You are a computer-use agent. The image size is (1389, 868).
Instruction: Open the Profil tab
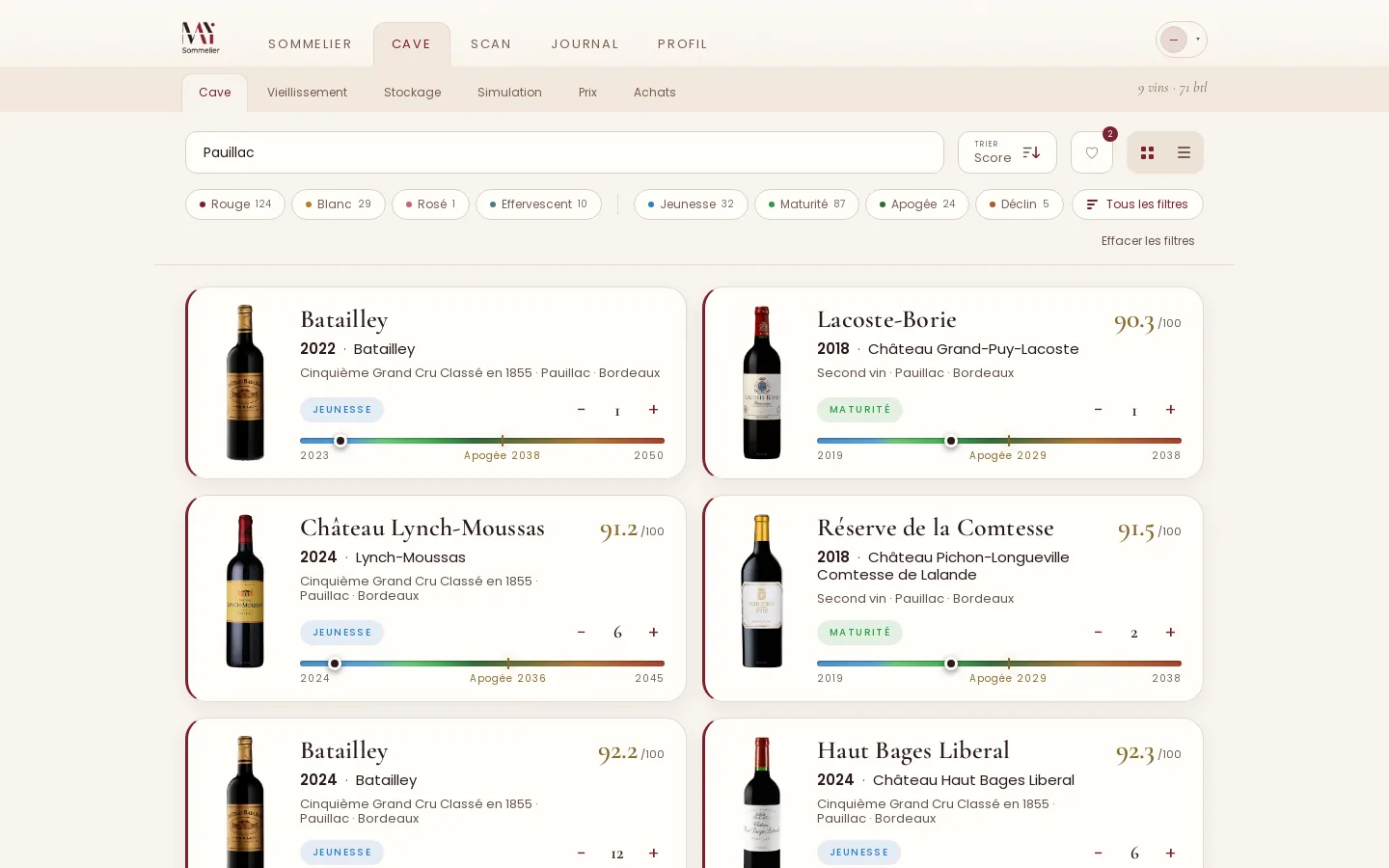click(x=683, y=44)
